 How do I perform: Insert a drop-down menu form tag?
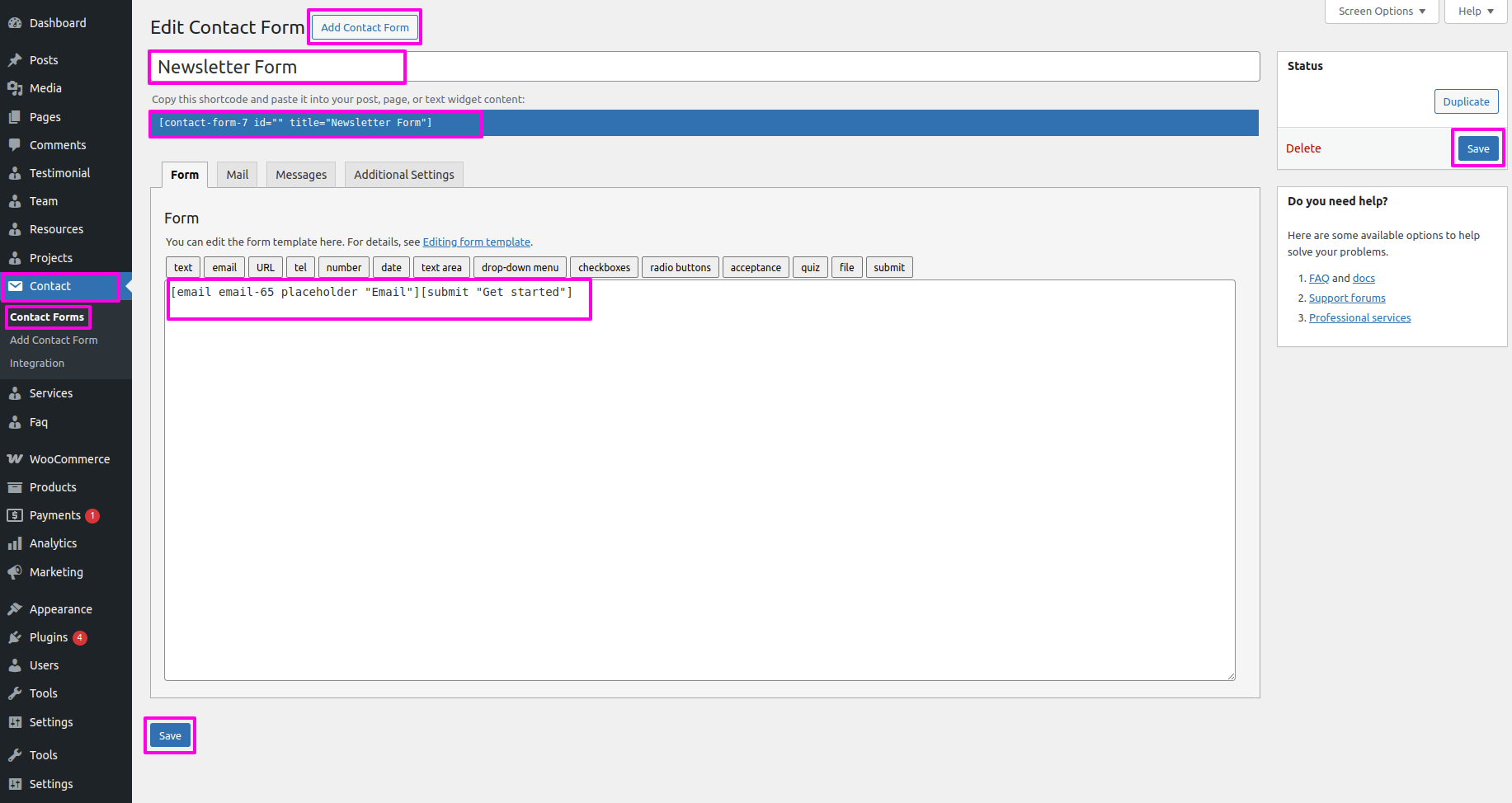520,268
